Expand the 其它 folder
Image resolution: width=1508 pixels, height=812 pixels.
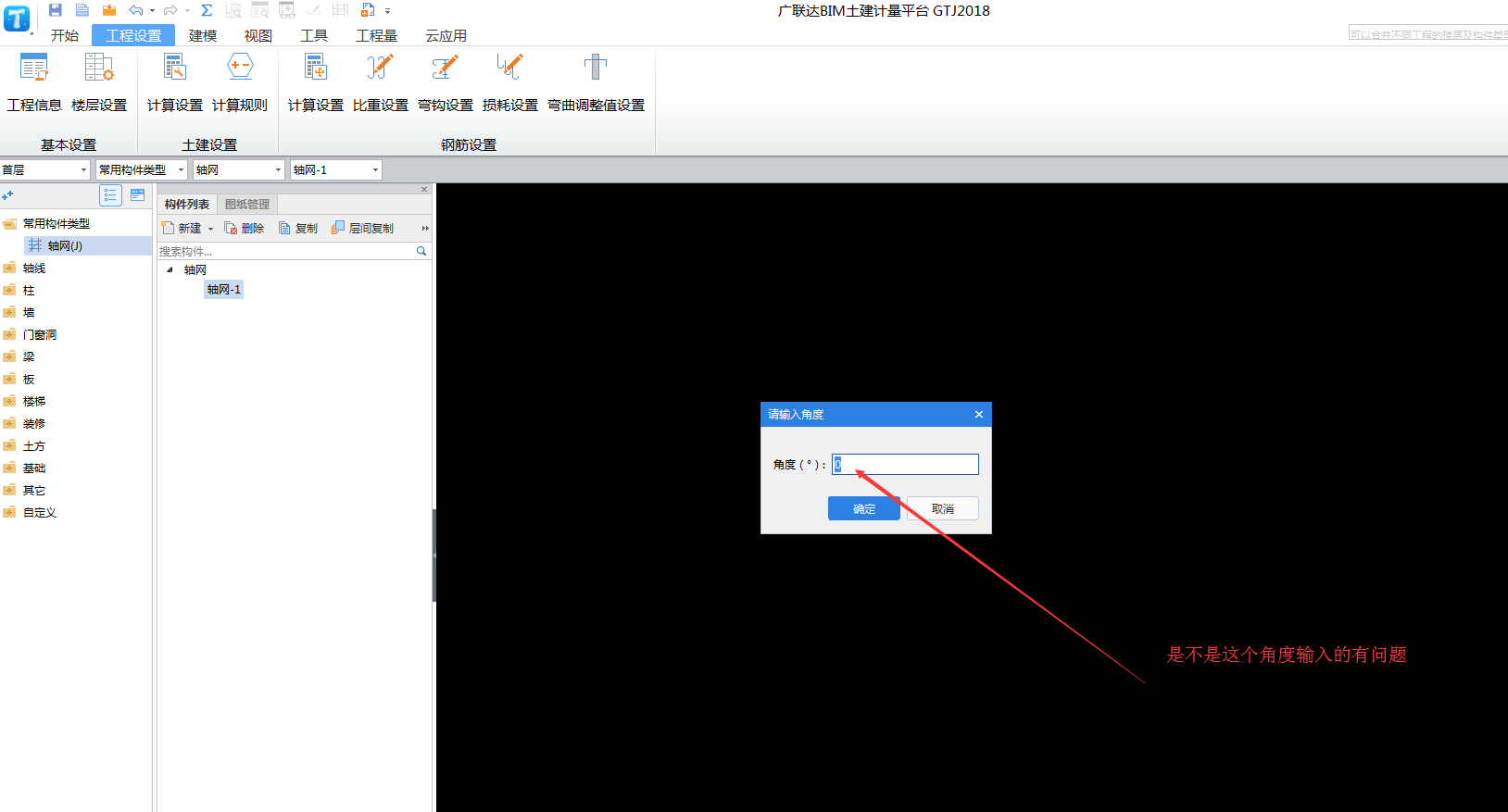click(x=9, y=490)
